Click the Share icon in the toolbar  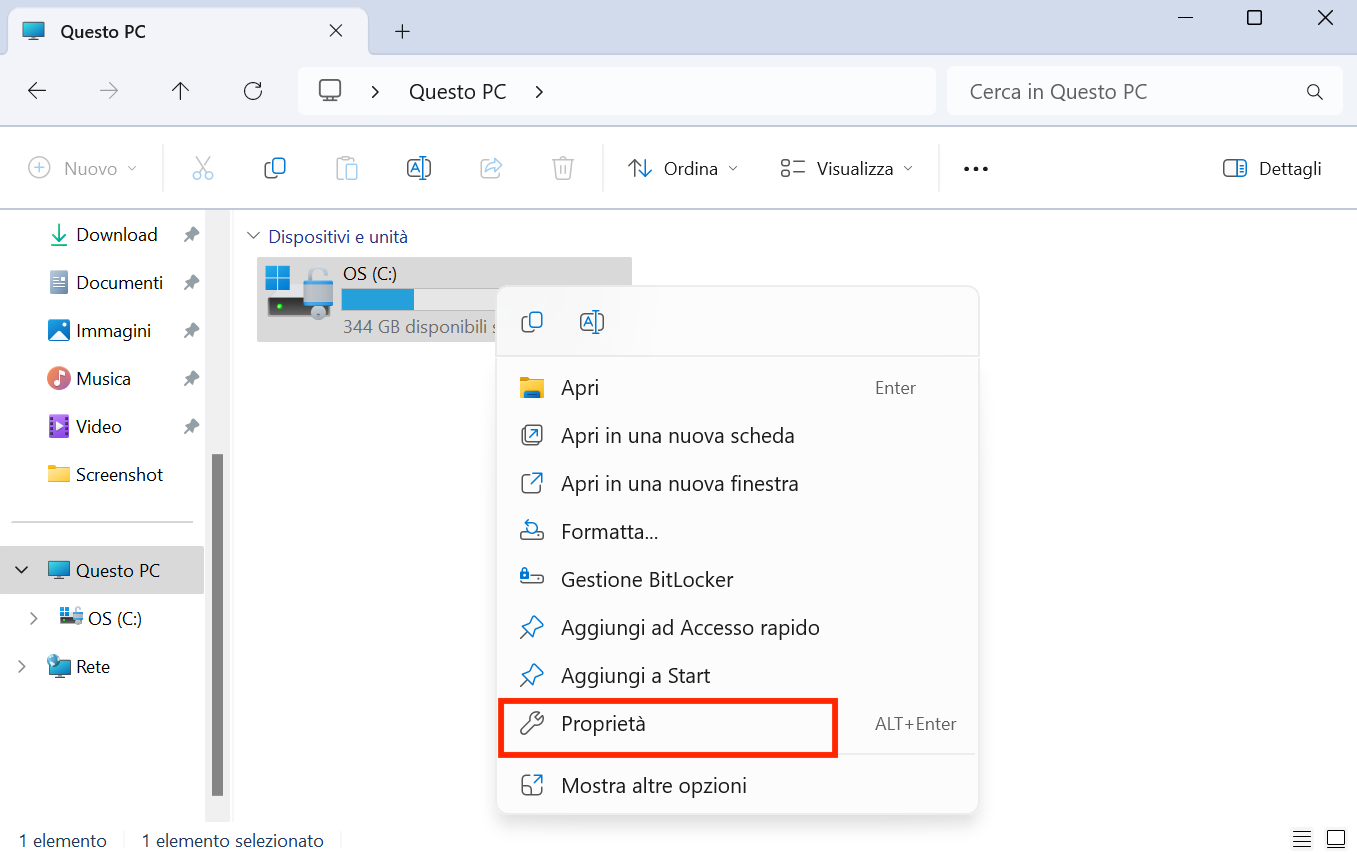(491, 168)
